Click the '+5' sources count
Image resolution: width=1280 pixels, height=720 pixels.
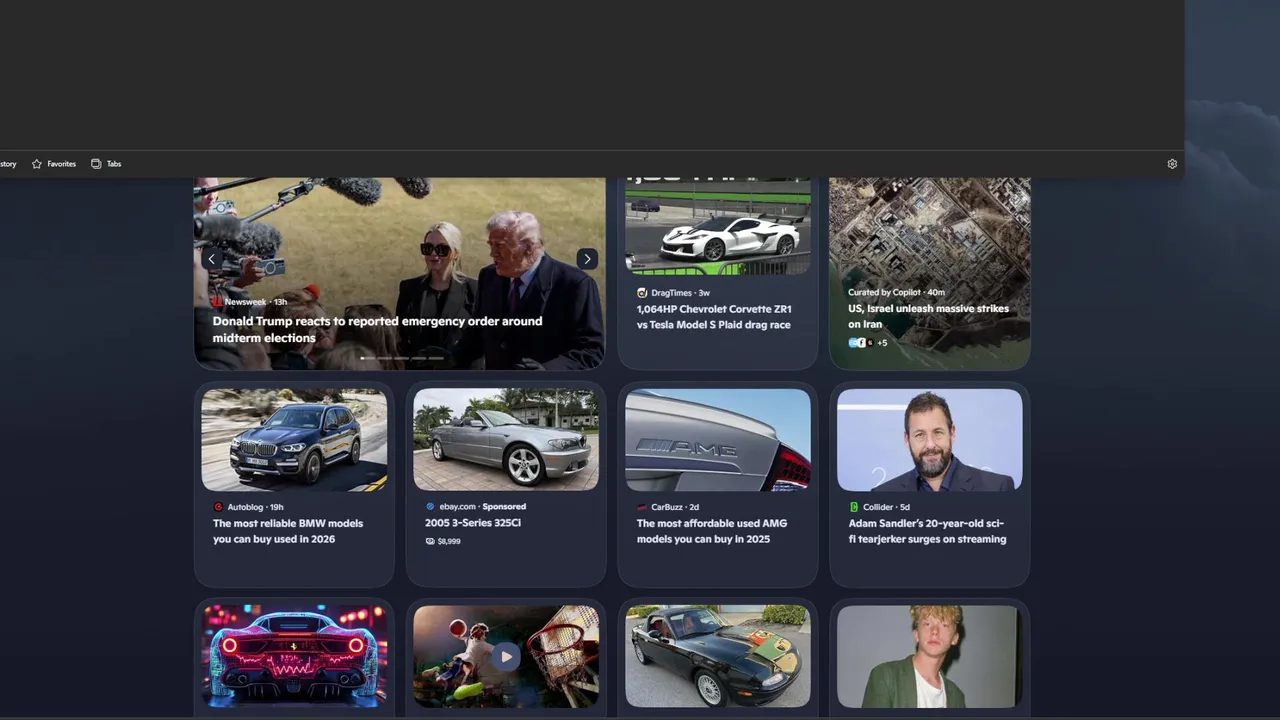click(x=882, y=343)
